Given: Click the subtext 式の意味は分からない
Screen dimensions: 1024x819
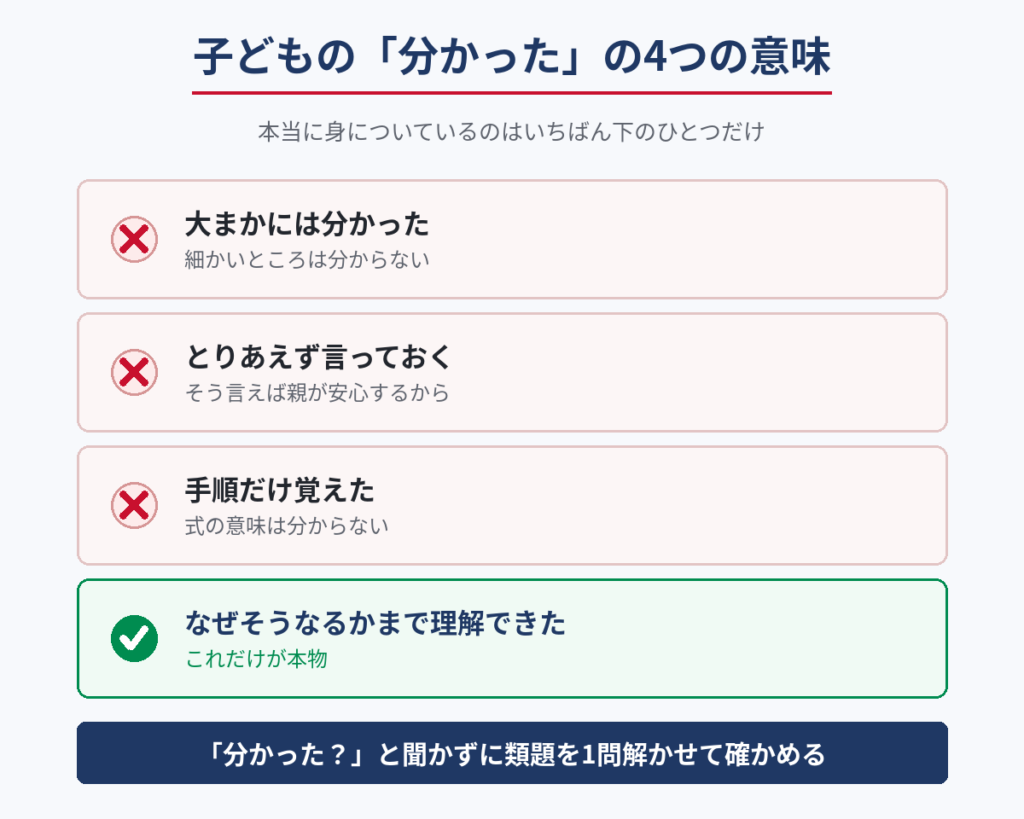Looking at the screenshot, I should pos(287,526).
